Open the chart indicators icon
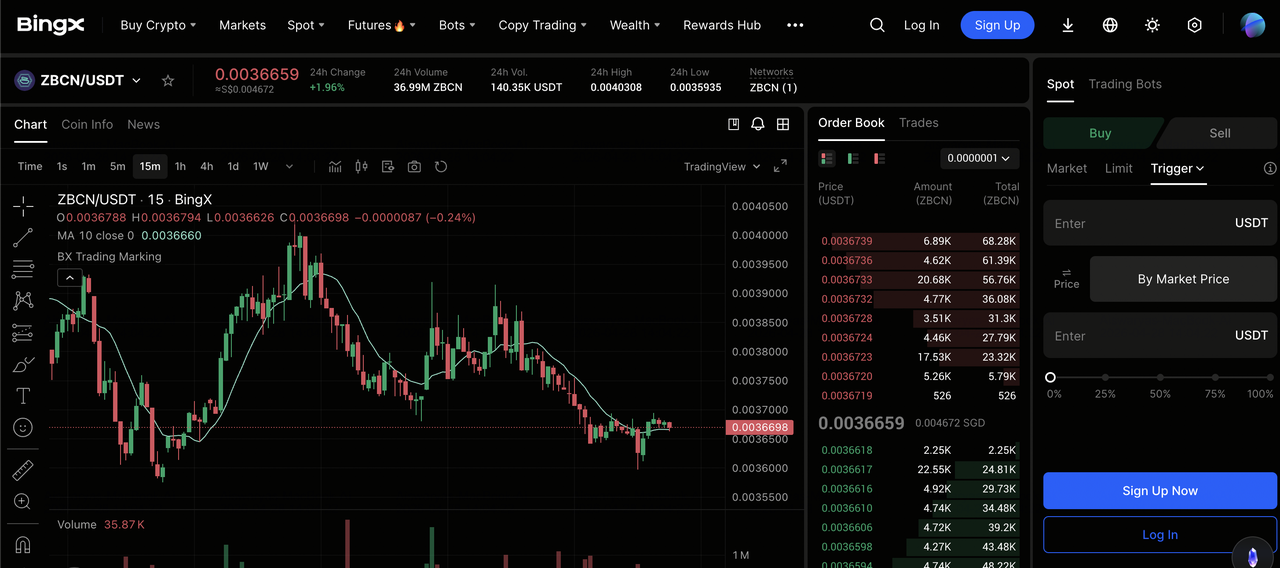The height and width of the screenshot is (568, 1280). [x=335, y=167]
